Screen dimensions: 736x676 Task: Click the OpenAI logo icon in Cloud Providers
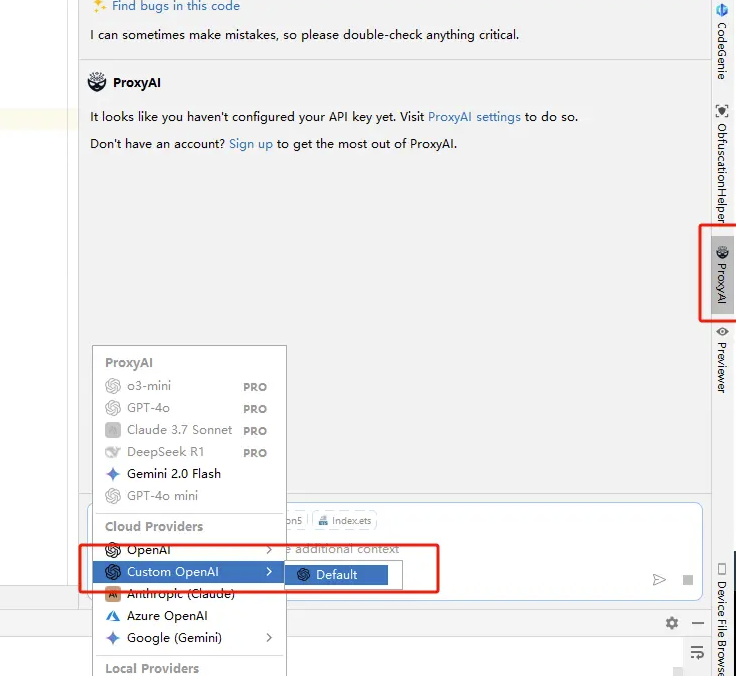113,550
